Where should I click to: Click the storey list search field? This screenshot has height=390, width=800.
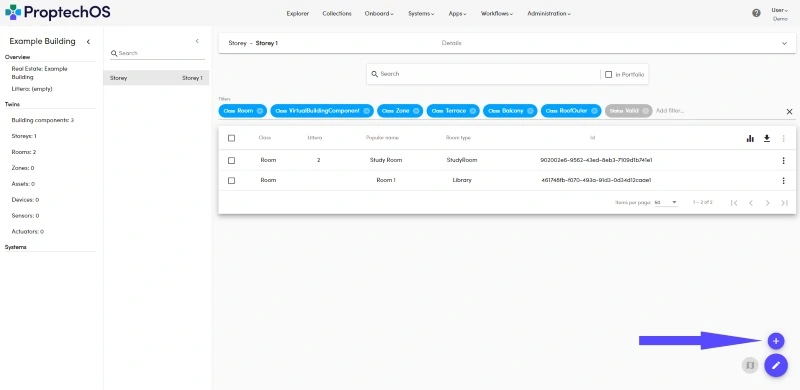[158, 53]
